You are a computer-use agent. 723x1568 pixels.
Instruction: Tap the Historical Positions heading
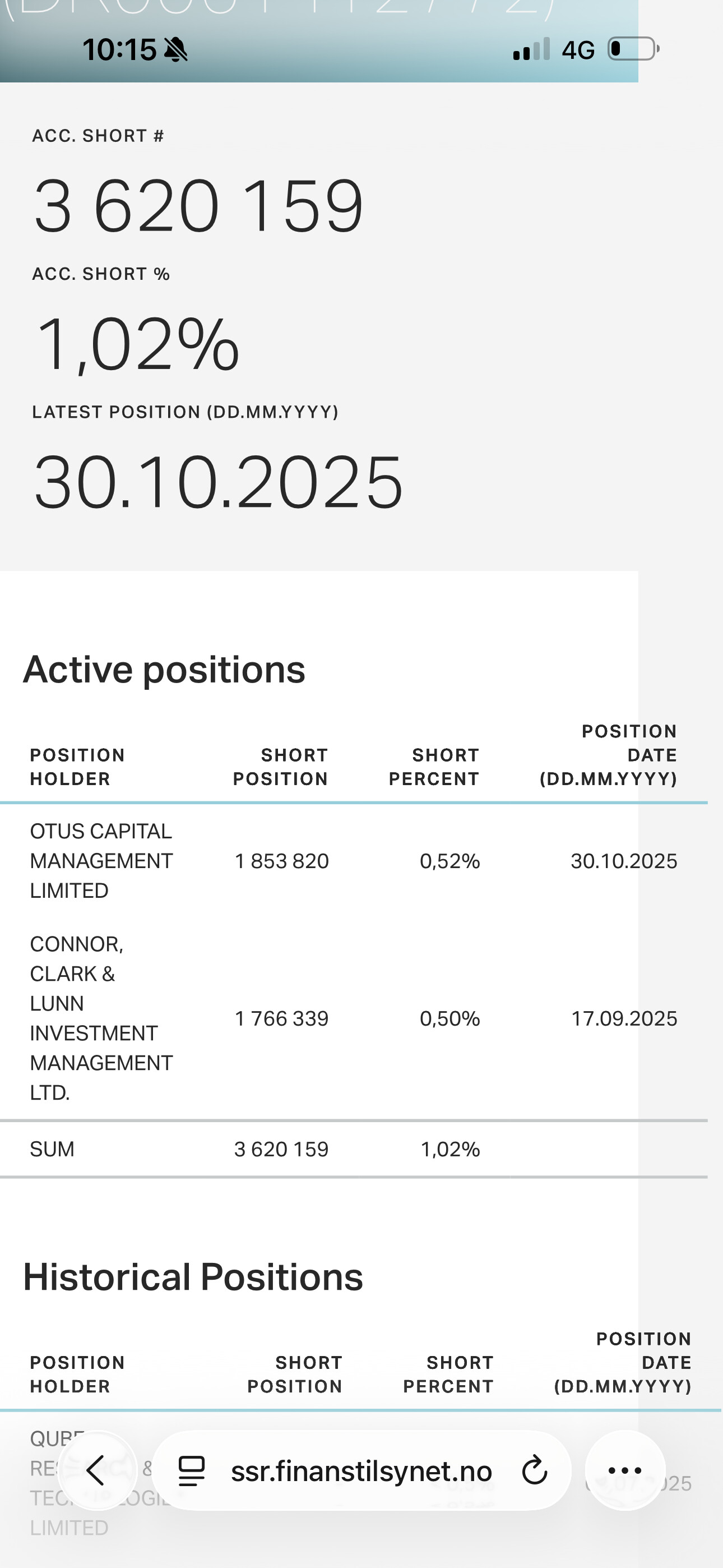point(193,1277)
